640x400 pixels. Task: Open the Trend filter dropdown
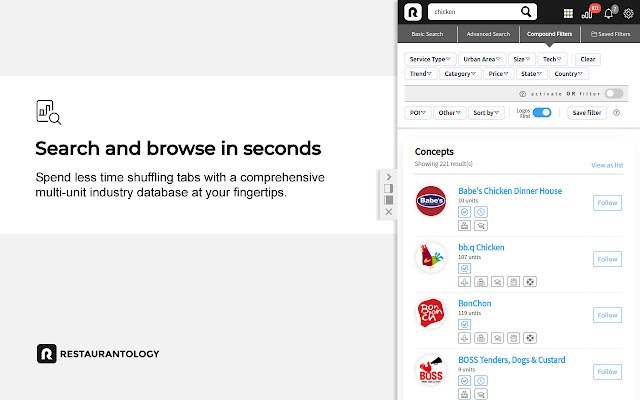click(420, 74)
